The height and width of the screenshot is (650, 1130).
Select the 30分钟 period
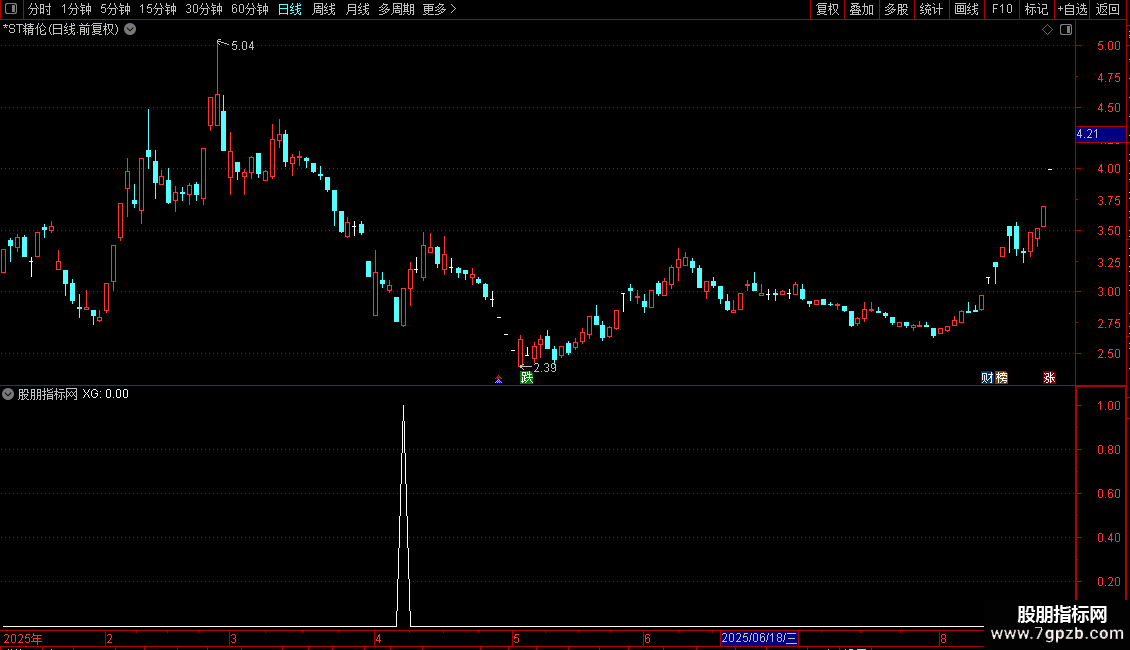[204, 9]
